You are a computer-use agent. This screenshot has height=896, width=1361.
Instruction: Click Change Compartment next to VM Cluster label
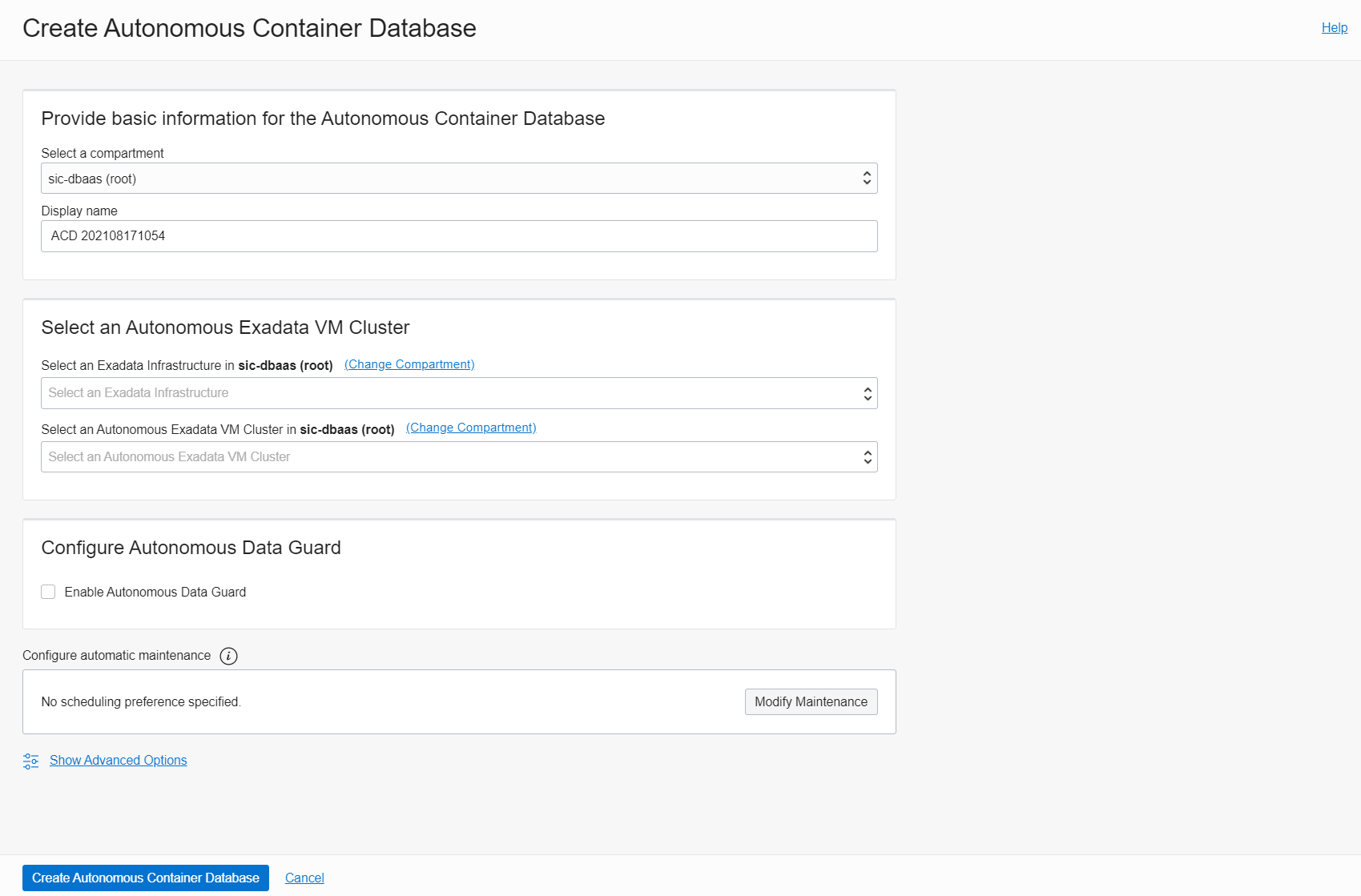click(471, 428)
